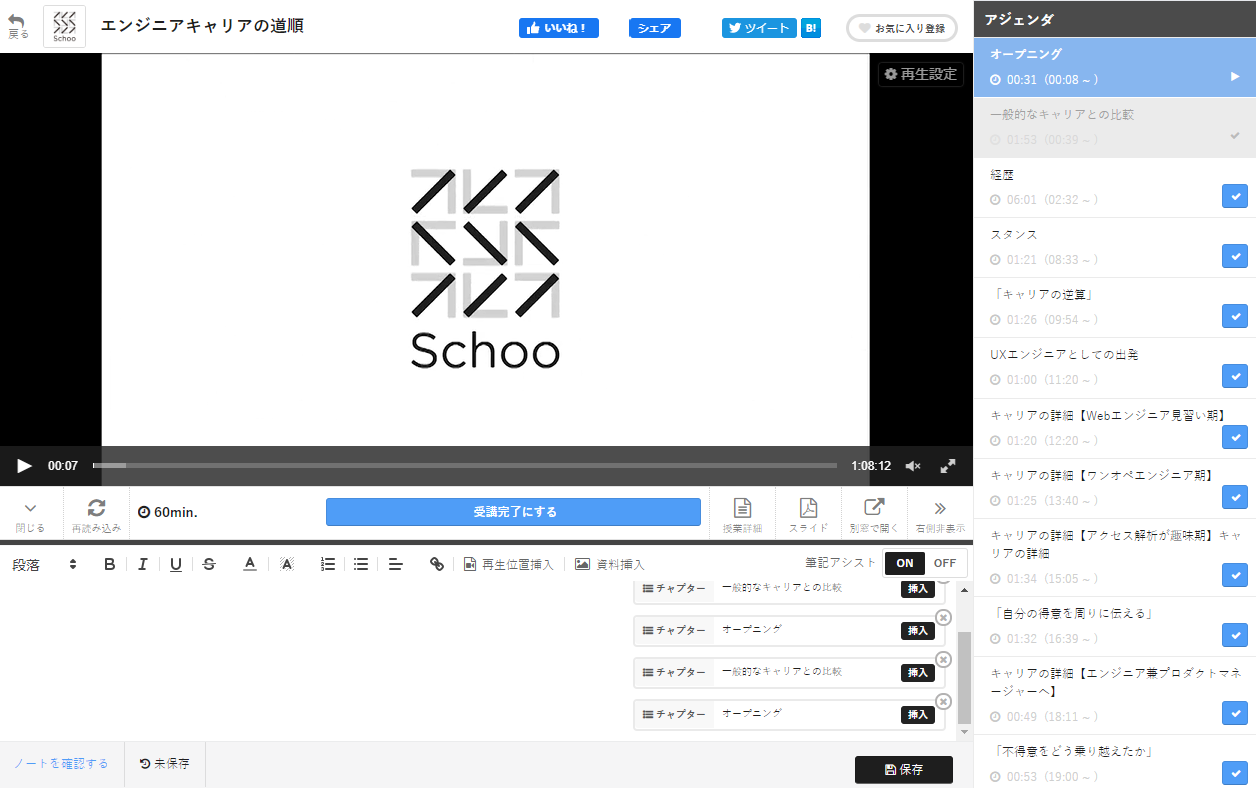Reload with the 再読み込み icon
Image resolution: width=1256 pixels, height=788 pixels.
click(96, 515)
